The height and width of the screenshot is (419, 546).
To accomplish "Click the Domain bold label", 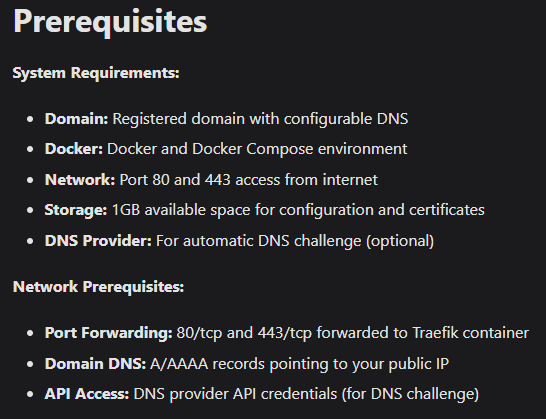I will (77, 119).
